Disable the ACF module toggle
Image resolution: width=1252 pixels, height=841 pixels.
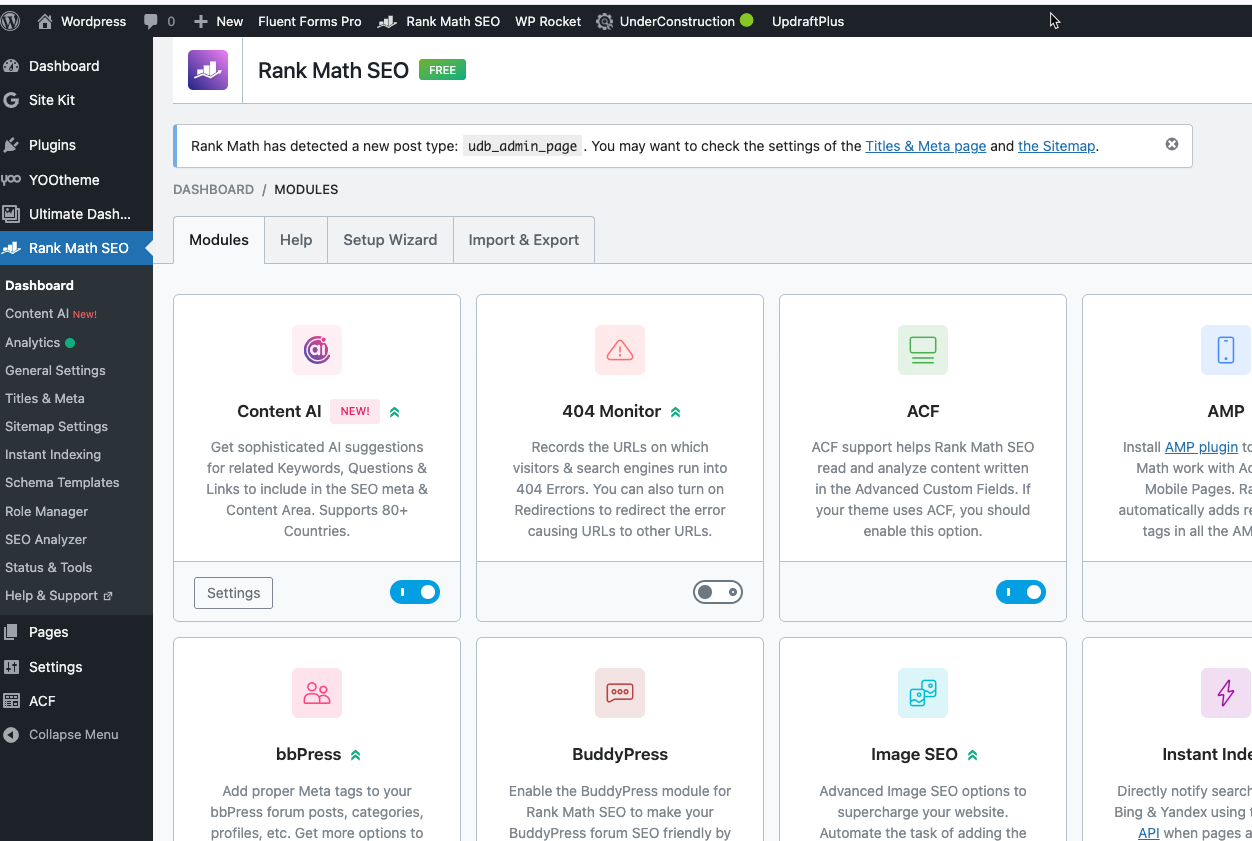click(x=1021, y=593)
